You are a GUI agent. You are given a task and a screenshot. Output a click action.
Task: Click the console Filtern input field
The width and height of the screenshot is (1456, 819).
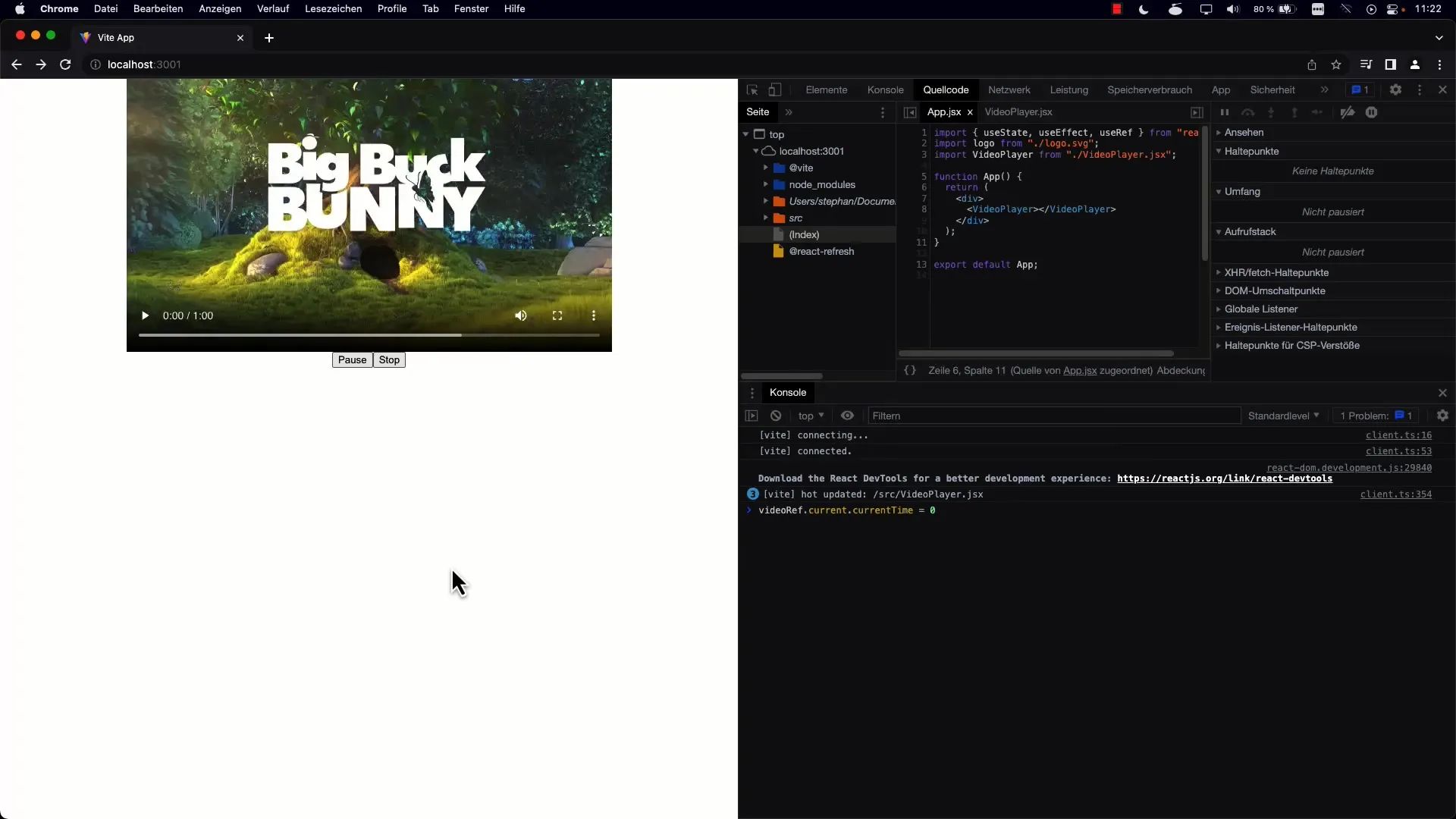1054,416
